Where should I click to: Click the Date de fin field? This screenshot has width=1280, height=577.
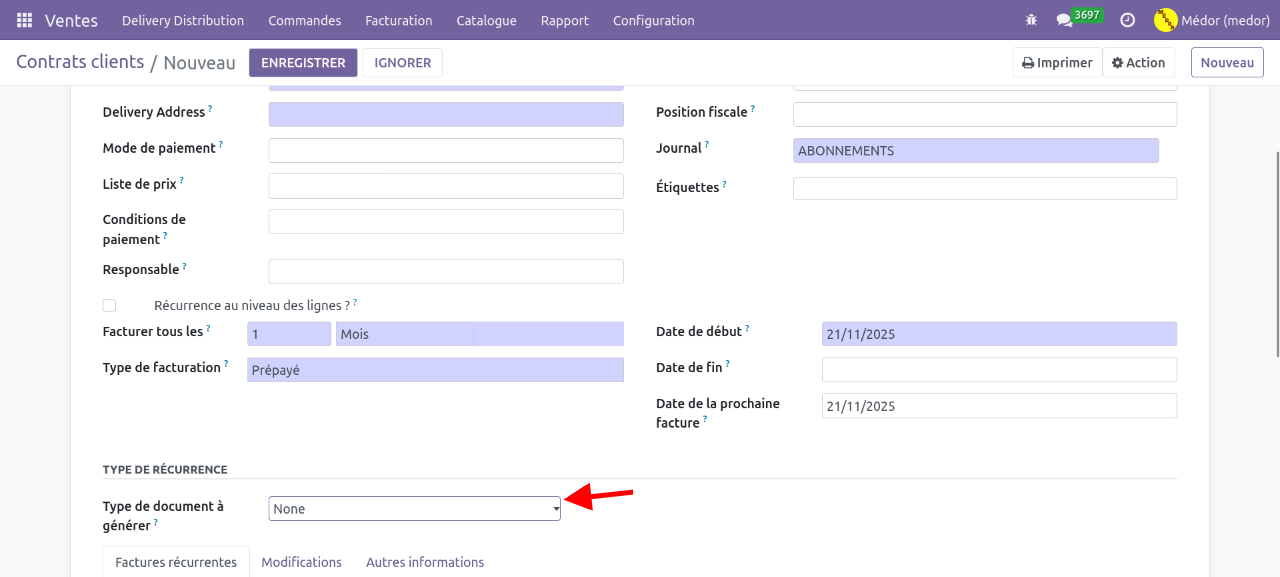point(998,370)
